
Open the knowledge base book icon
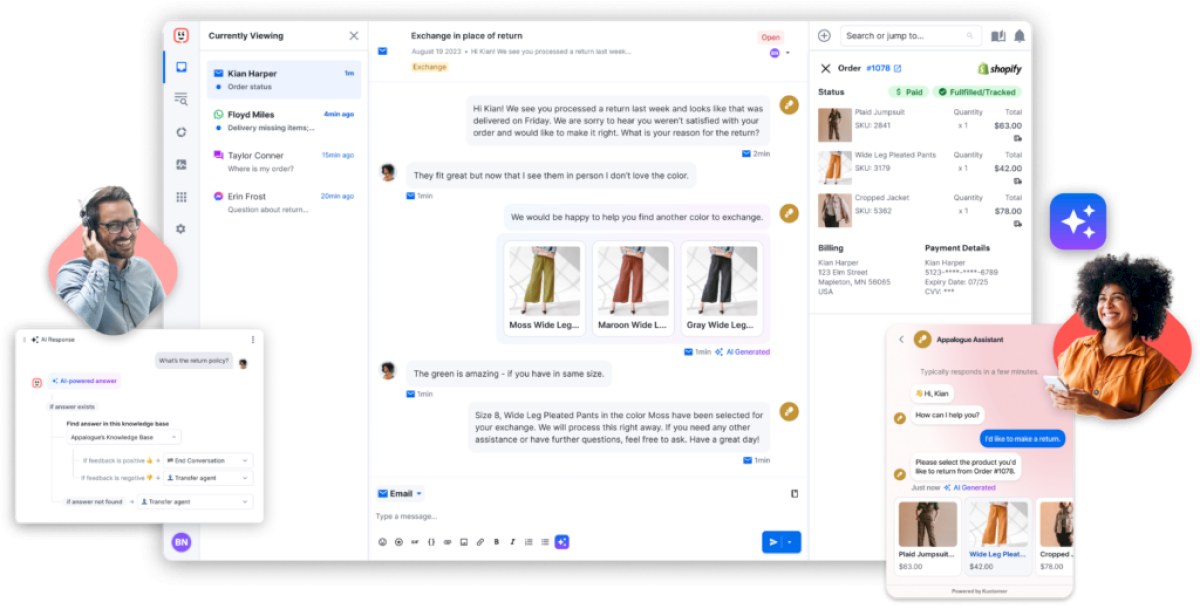click(x=997, y=35)
